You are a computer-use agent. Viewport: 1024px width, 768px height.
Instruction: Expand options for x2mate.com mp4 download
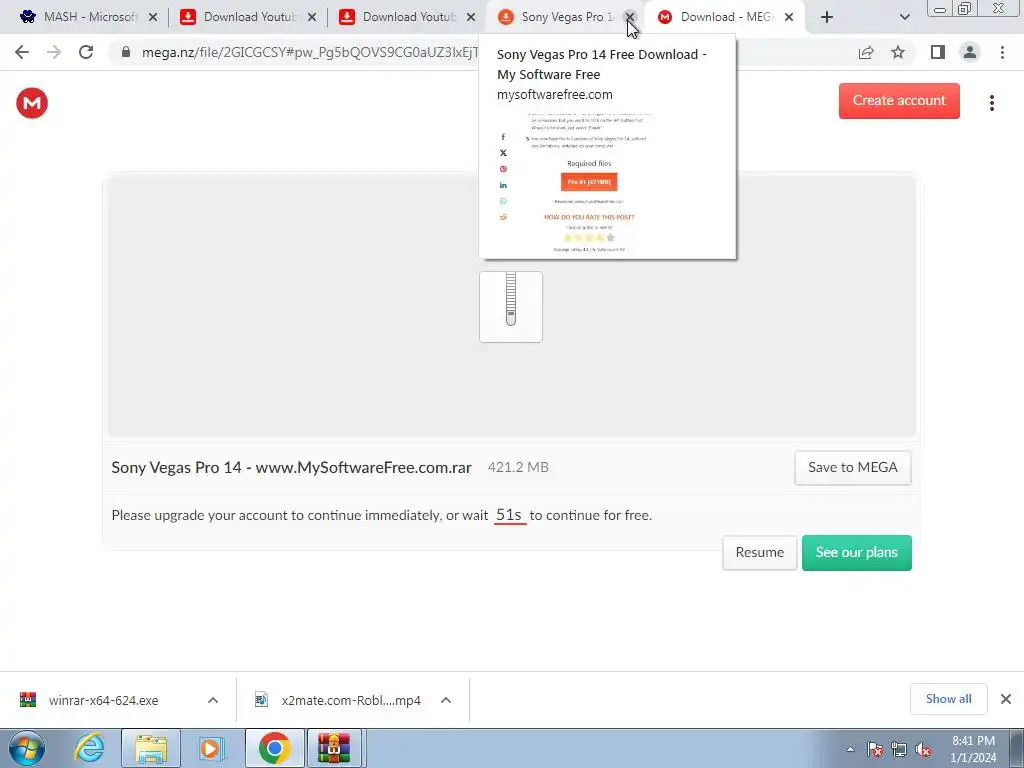point(446,700)
